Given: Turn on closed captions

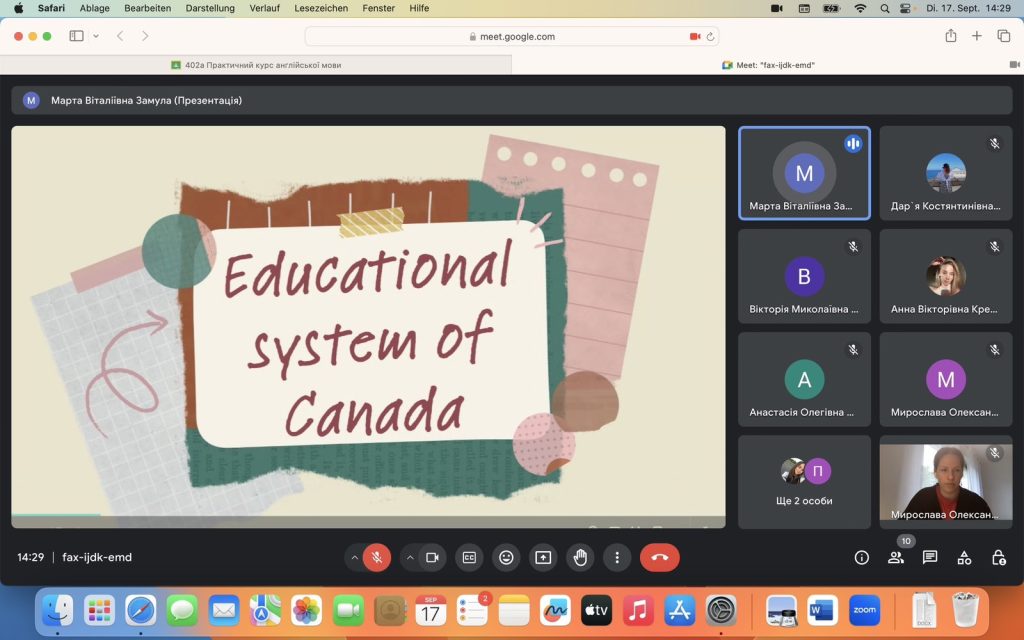Looking at the screenshot, I should point(469,557).
